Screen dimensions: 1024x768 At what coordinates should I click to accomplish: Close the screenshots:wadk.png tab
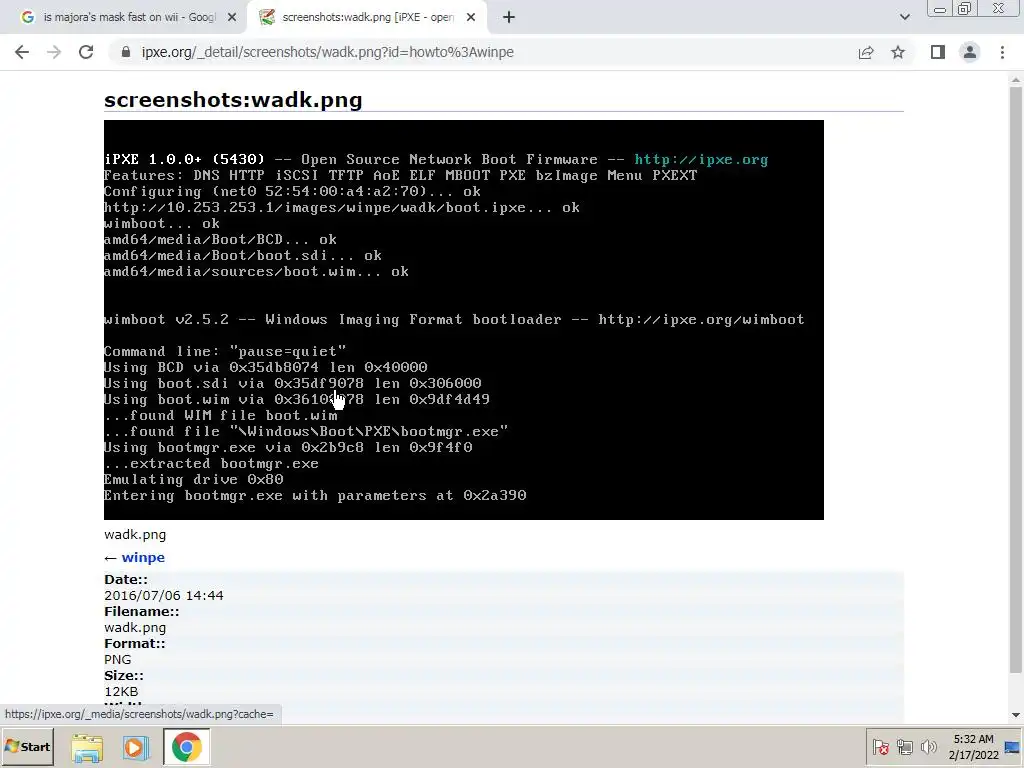[471, 18]
